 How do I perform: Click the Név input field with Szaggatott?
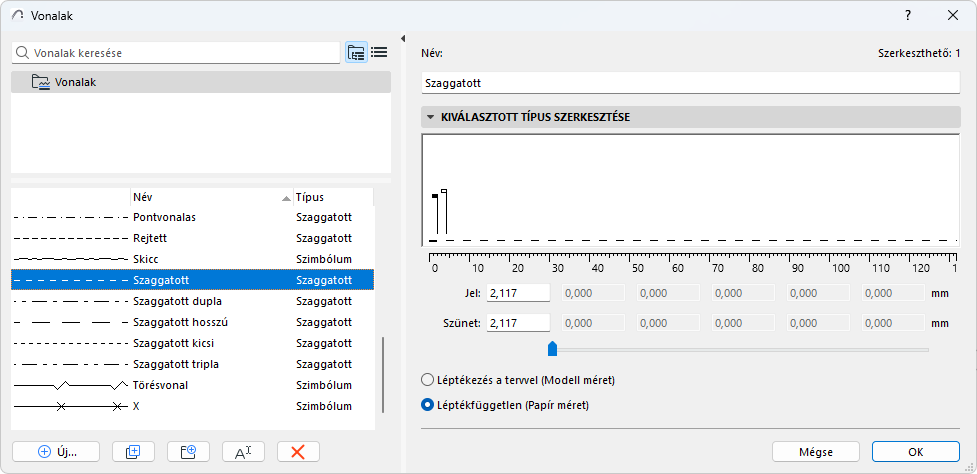click(x=690, y=82)
